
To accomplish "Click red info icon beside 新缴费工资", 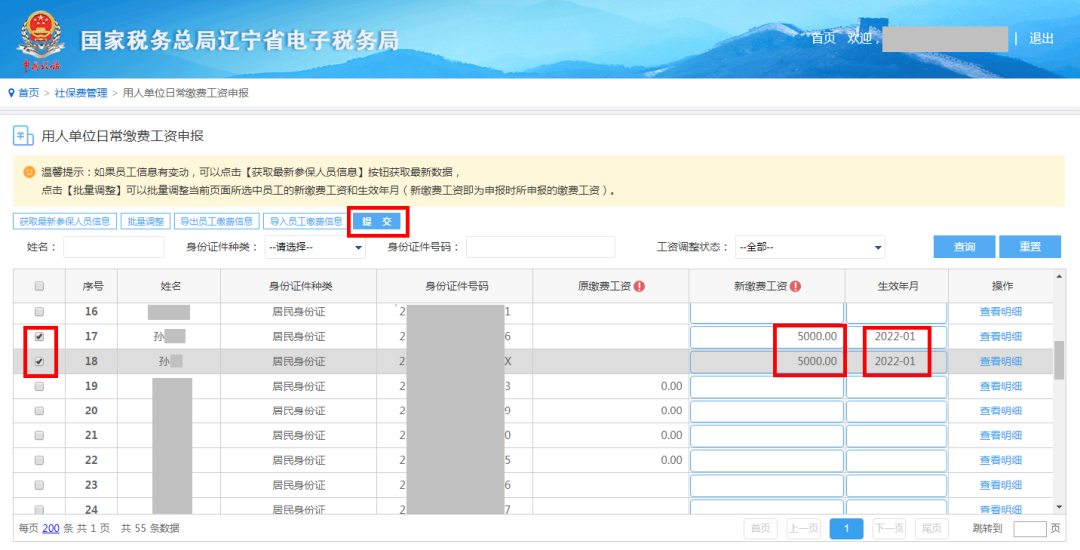I will (796, 286).
